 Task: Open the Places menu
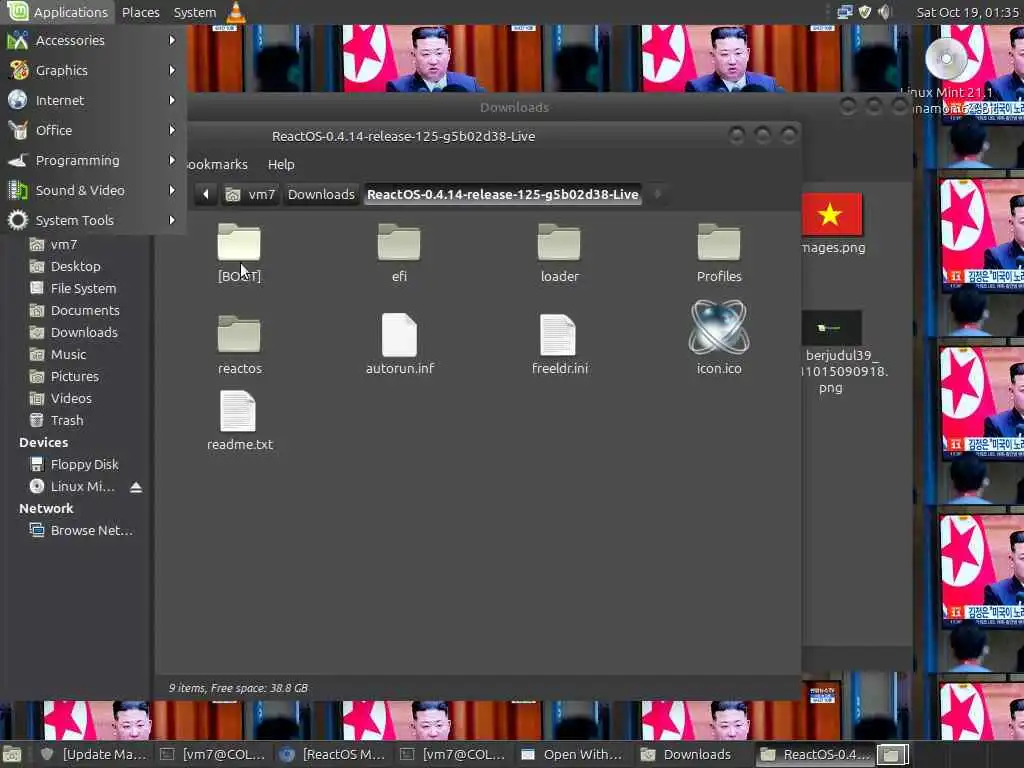140,12
